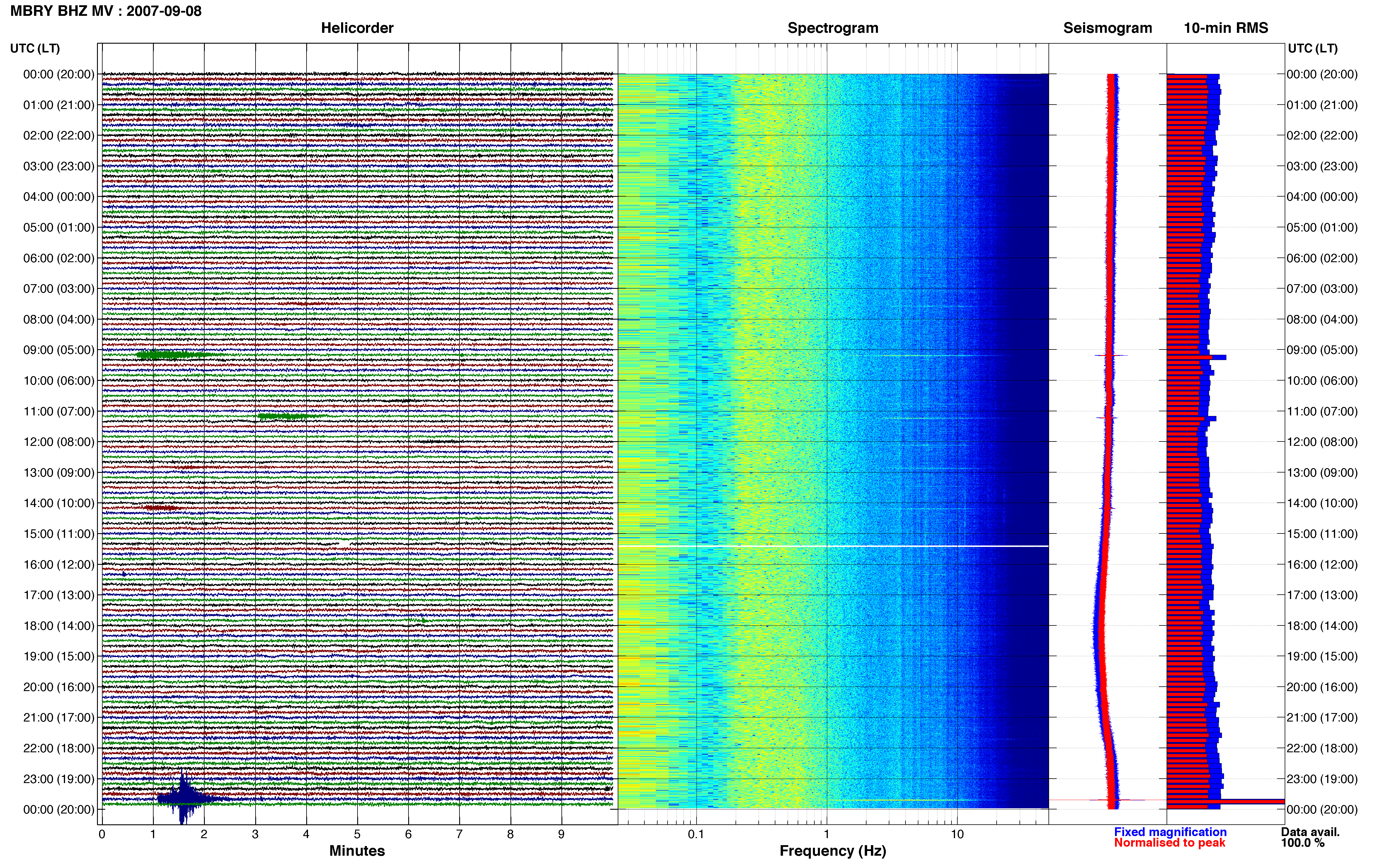Screen dimensions: 1389x868
Task: Click the seismogram spike just after 09:00
Action: point(1111,356)
